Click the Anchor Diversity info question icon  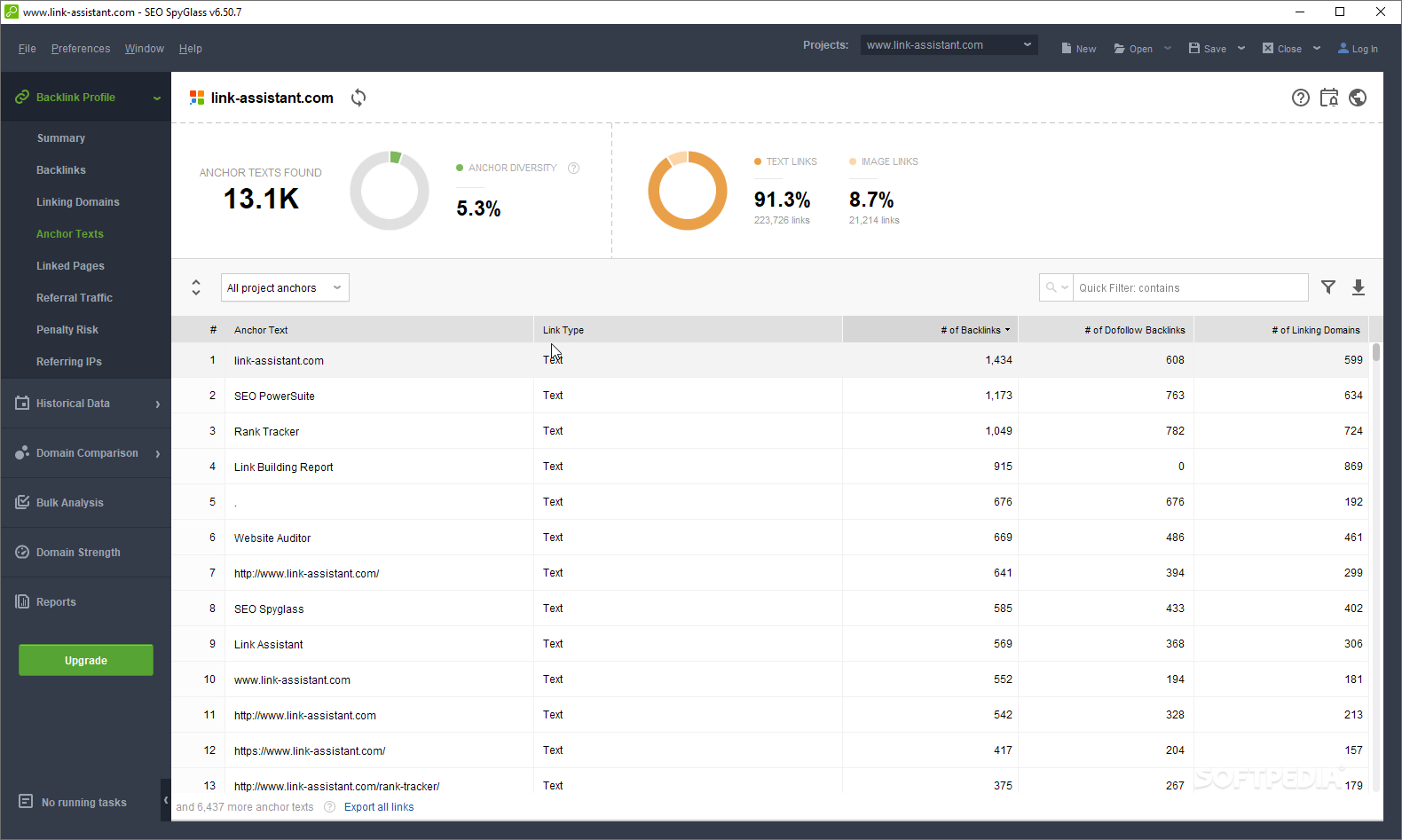point(574,169)
